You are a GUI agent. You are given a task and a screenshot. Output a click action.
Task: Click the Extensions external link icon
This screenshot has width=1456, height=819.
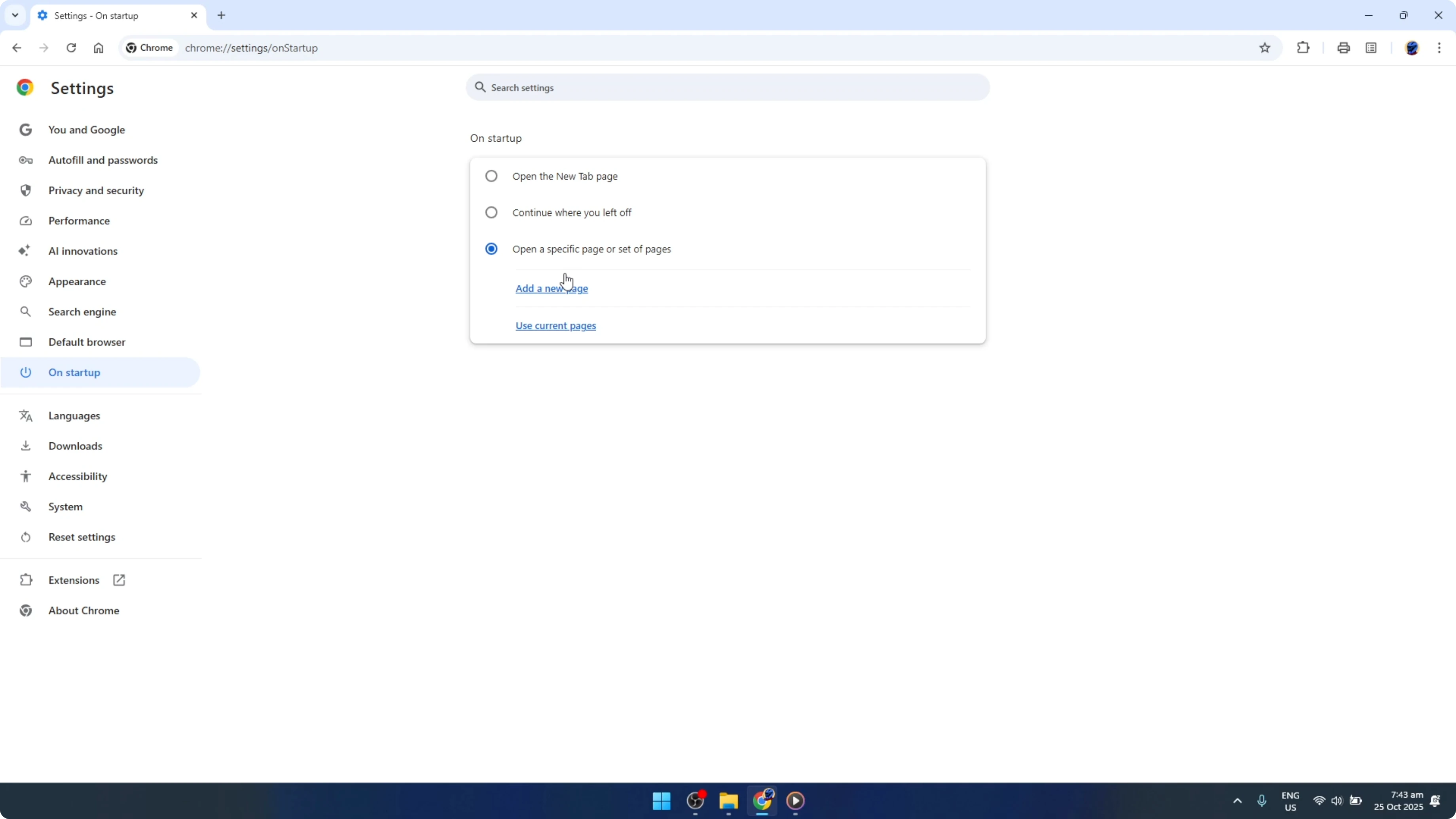119,580
